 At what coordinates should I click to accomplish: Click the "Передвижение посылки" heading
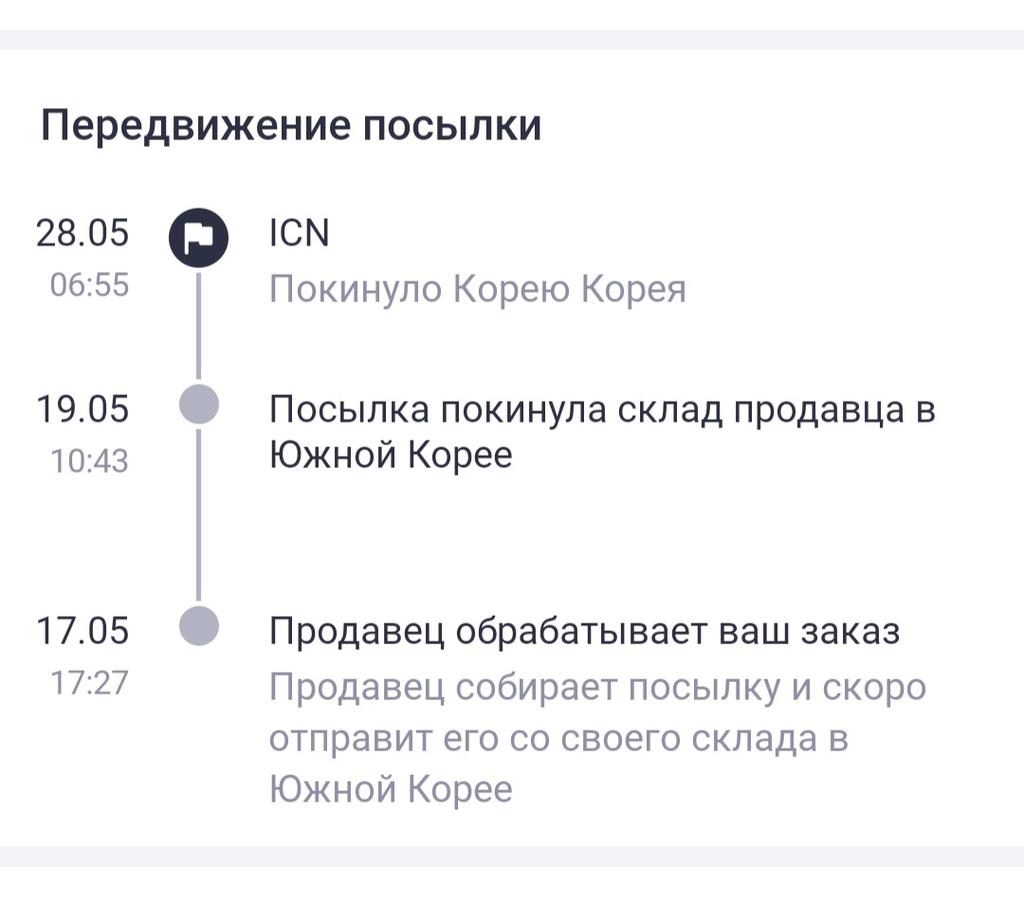(290, 127)
